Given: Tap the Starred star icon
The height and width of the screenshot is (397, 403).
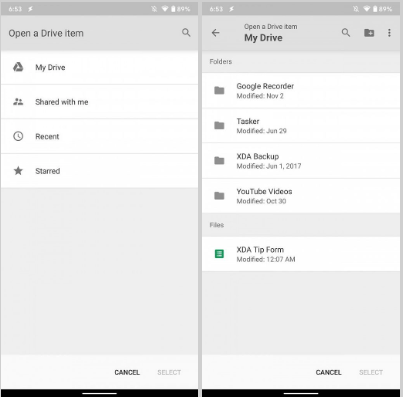Looking at the screenshot, I should click(18, 171).
